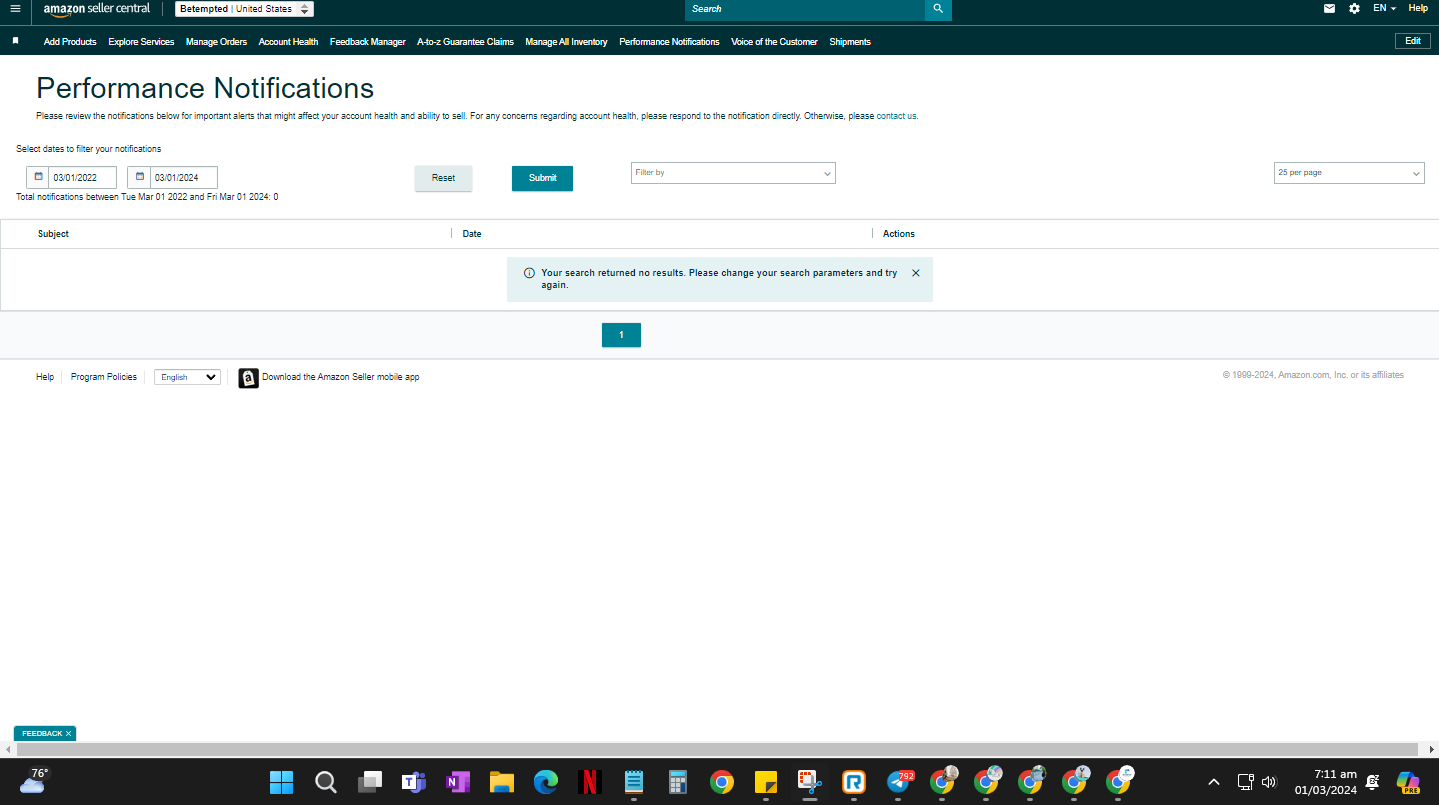Launch Microsoft Teams from taskbar
This screenshot has width=1439, height=805.
(x=414, y=782)
